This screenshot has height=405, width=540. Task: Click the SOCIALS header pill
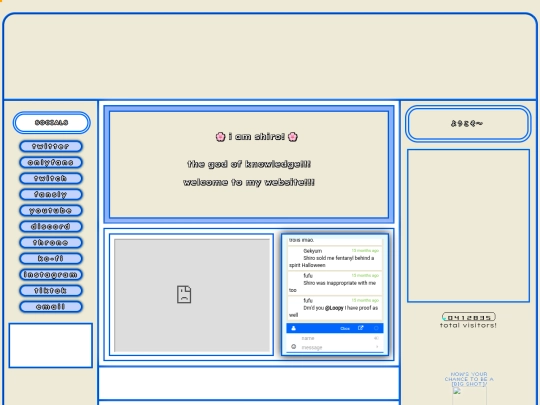[52, 123]
